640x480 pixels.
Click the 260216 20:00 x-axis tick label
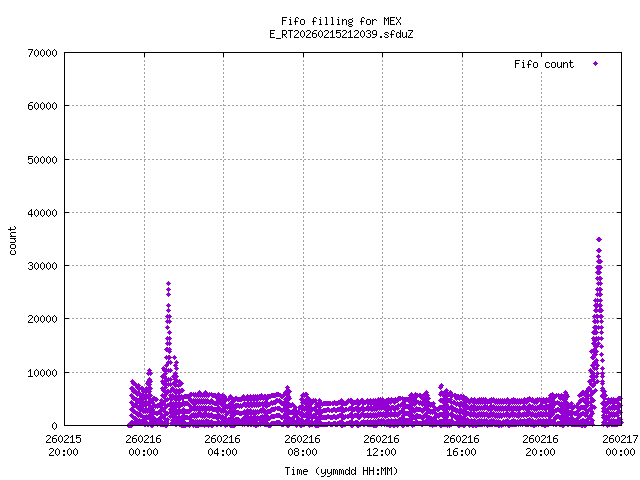(541, 444)
